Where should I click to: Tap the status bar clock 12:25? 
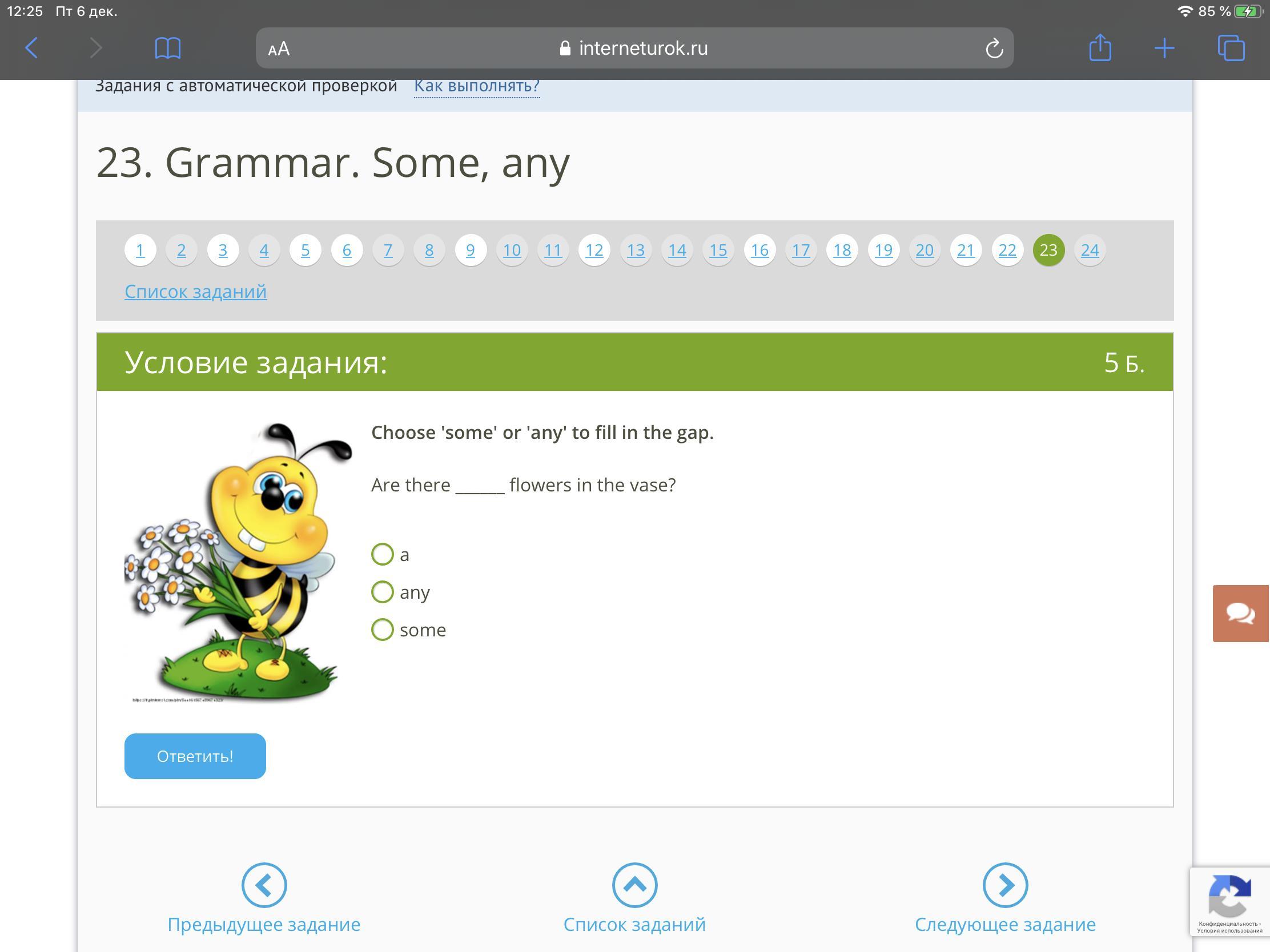tap(25, 11)
